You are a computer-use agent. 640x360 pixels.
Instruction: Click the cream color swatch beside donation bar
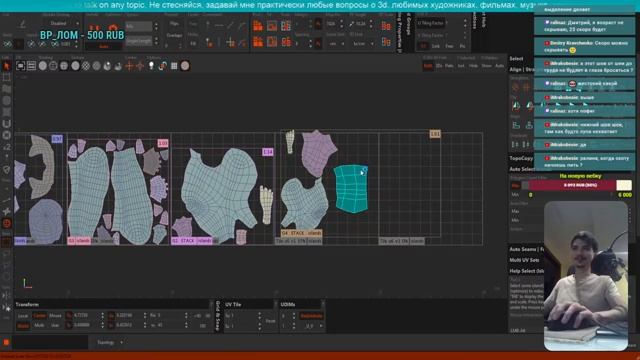click(x=624, y=185)
